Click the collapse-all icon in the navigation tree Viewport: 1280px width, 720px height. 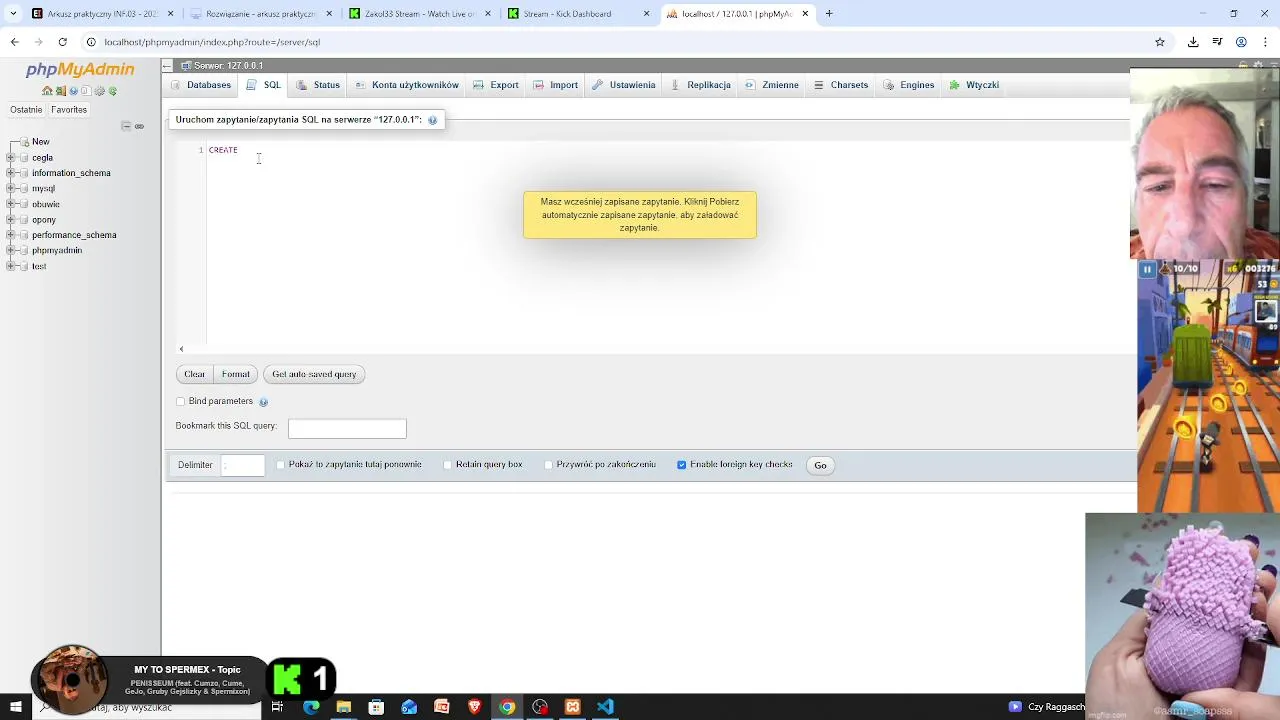pyautogui.click(x=126, y=126)
